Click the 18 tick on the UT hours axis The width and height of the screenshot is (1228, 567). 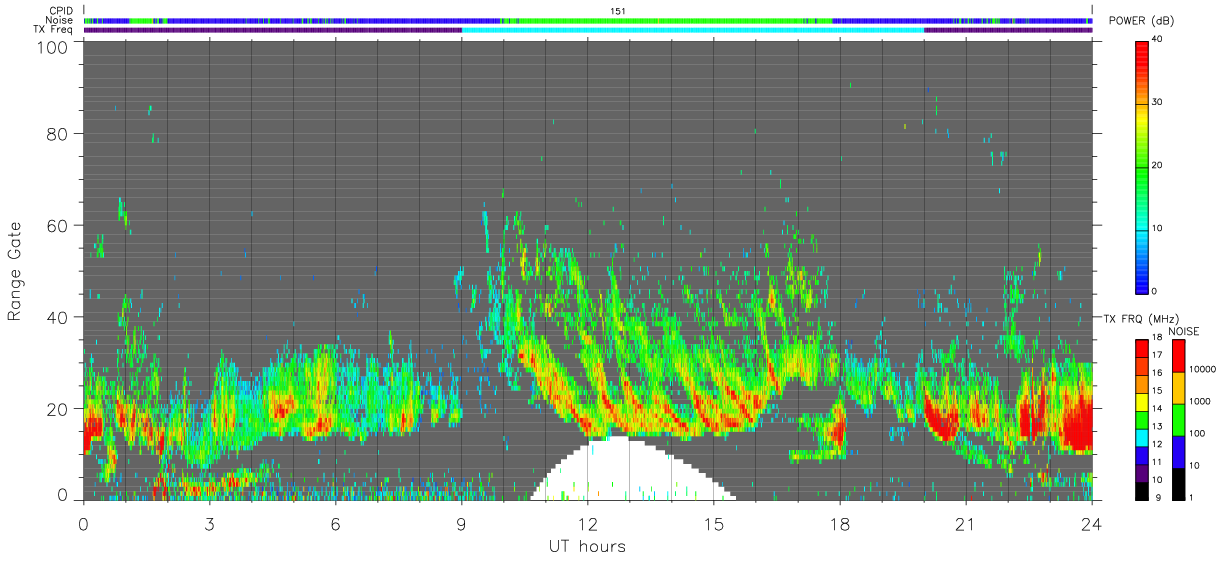point(839,525)
